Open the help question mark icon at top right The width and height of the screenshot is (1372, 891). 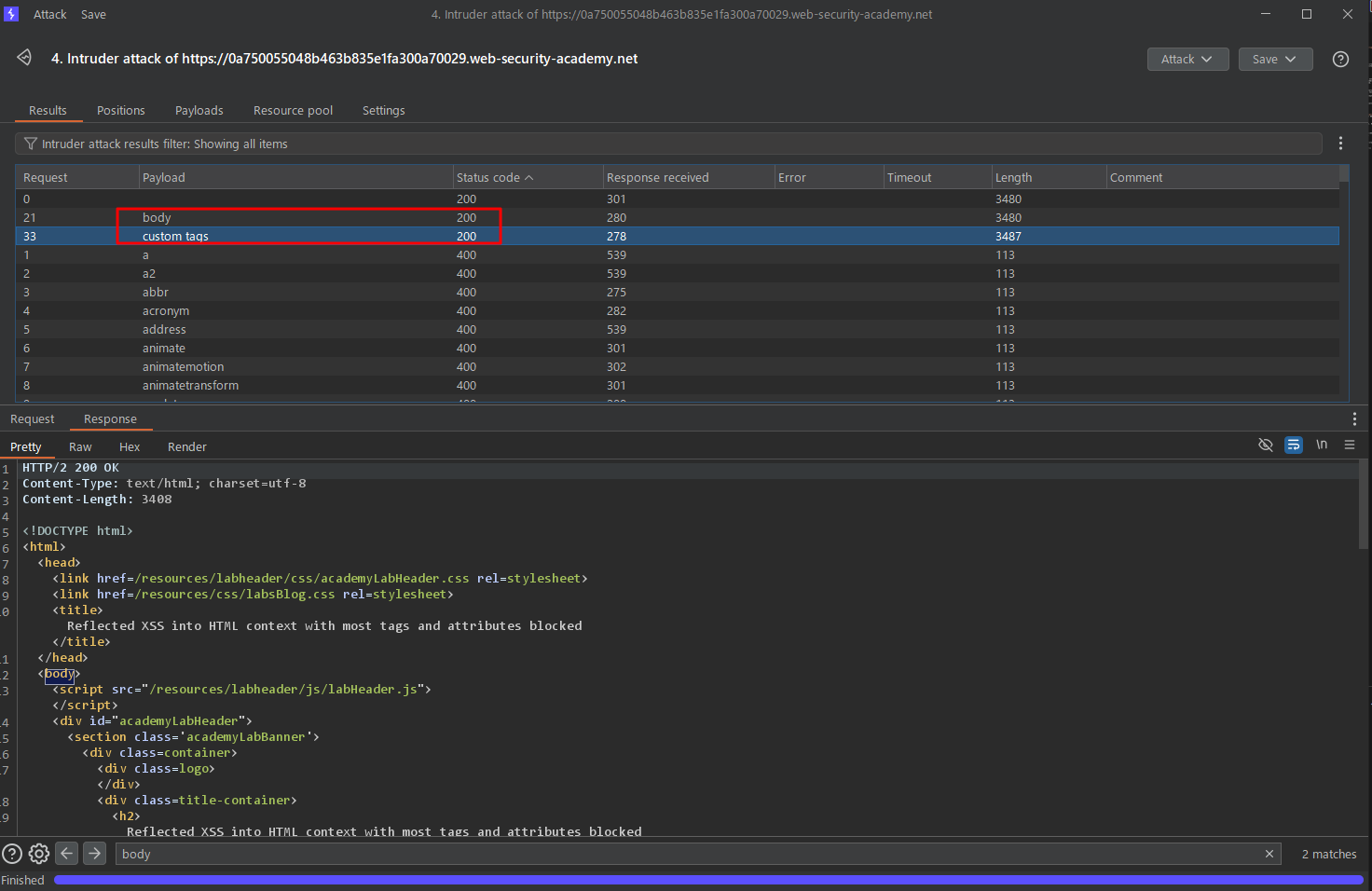1340,59
